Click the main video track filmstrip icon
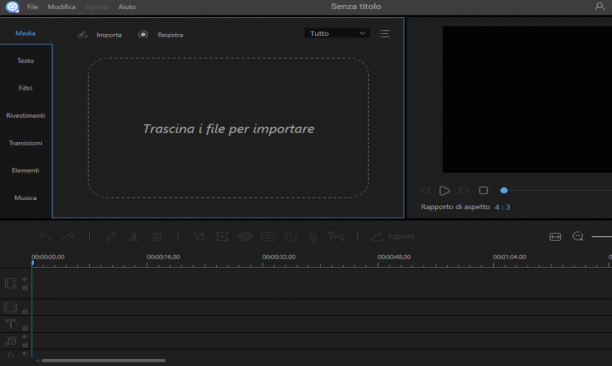This screenshot has height=366, width=612. [x=11, y=283]
